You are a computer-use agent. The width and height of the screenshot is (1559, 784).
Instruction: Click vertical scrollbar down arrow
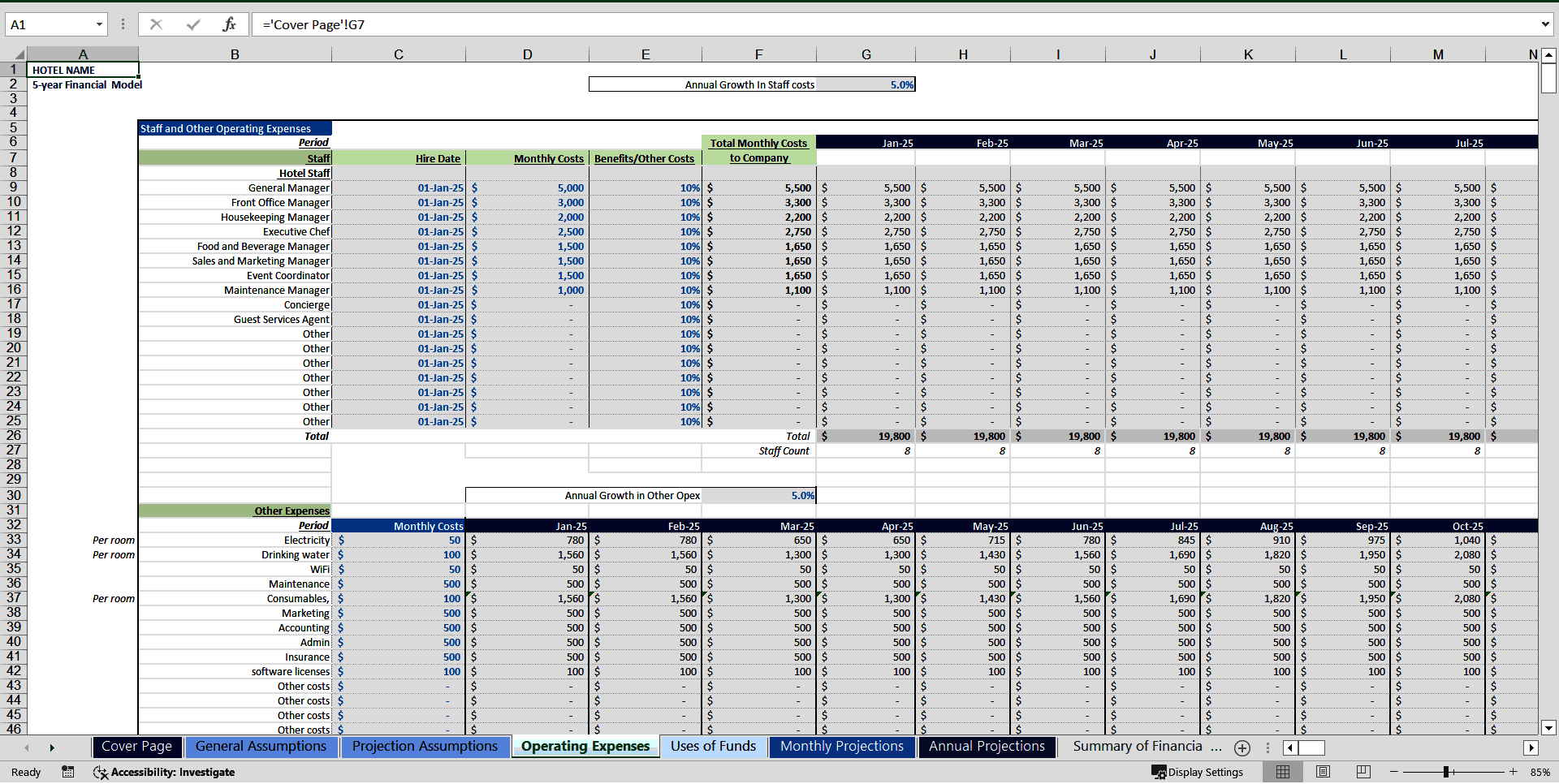(1548, 728)
